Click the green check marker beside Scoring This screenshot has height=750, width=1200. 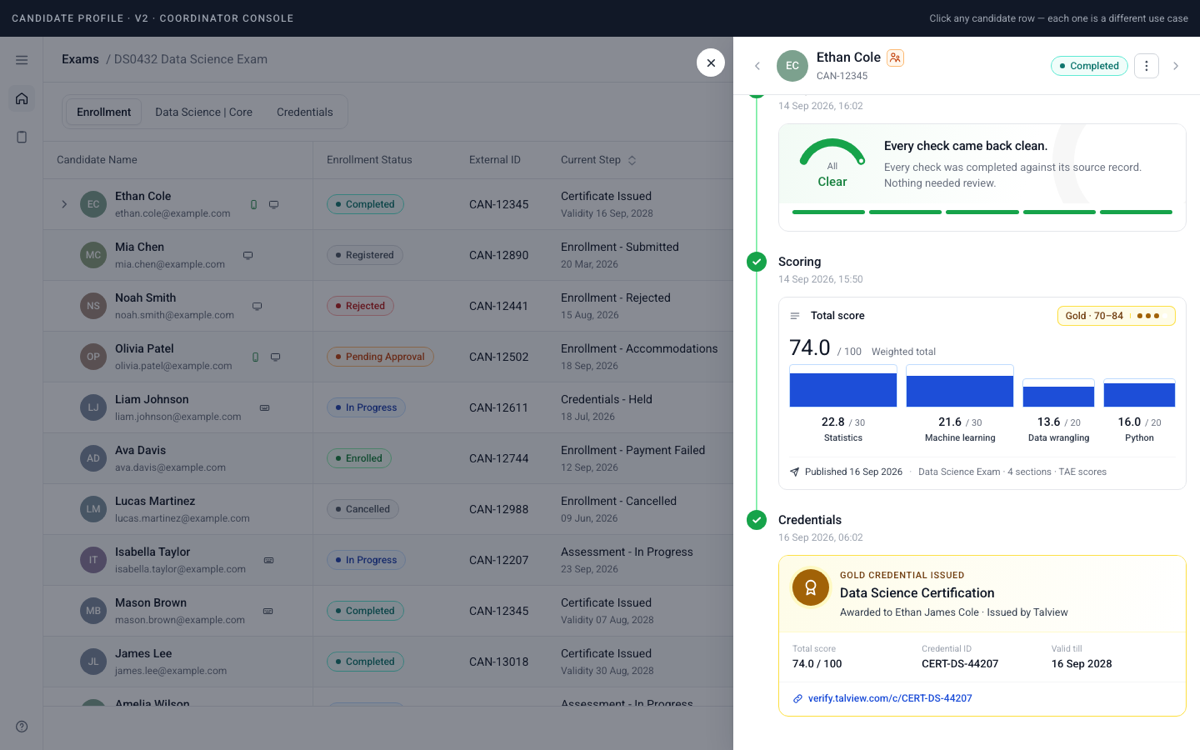click(757, 262)
